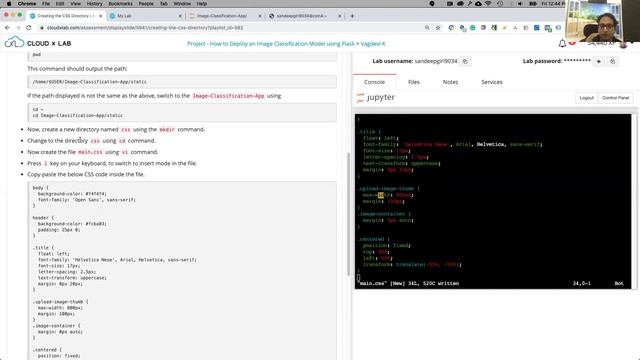Switch to the Services tab
This screenshot has height=360, width=640.
tap(492, 82)
